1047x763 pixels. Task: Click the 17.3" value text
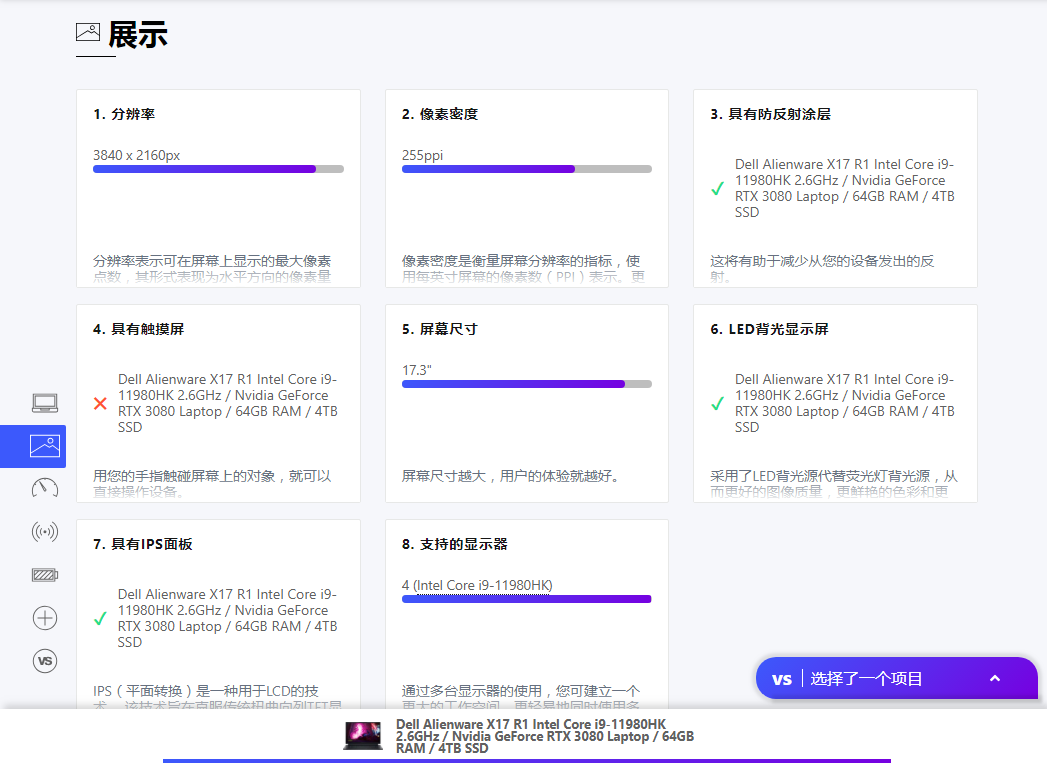(417, 370)
